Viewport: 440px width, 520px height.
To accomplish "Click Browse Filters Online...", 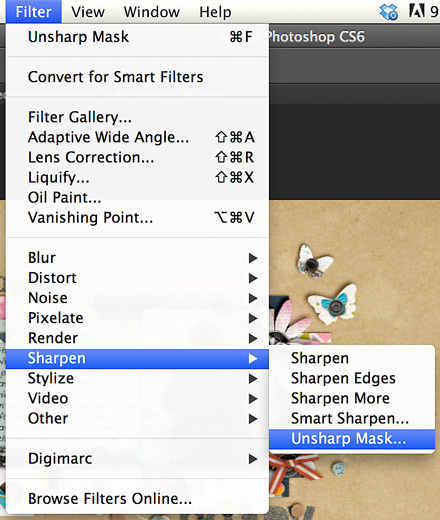I will (137, 499).
